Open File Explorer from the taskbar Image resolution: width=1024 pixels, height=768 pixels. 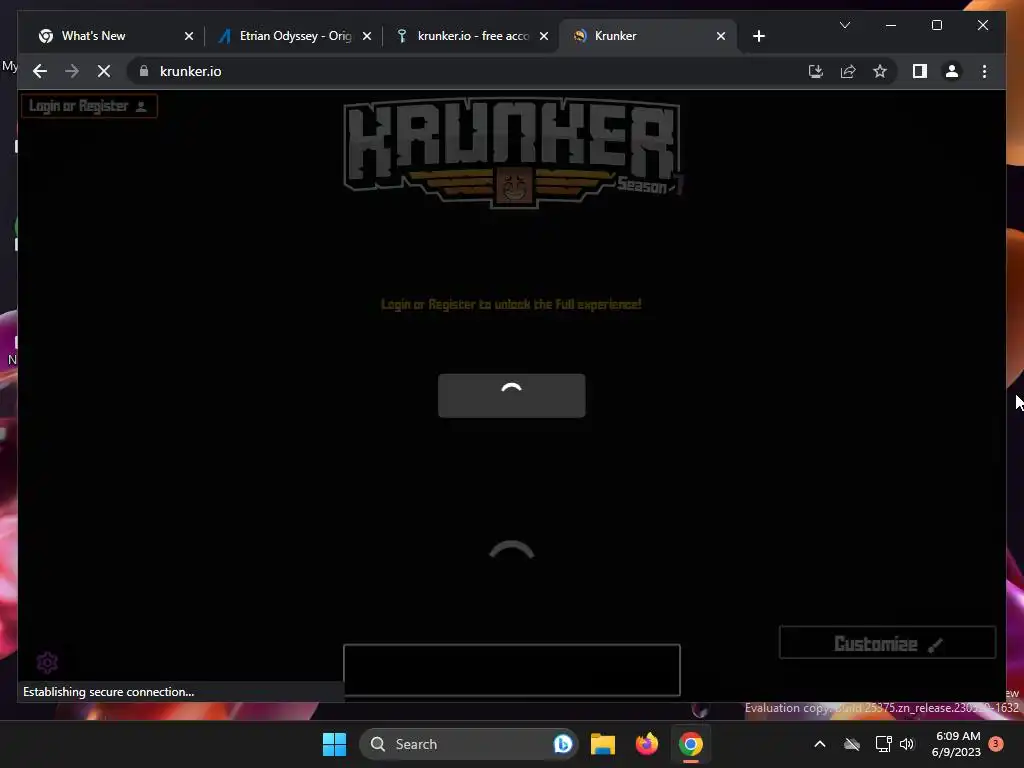[x=602, y=744]
